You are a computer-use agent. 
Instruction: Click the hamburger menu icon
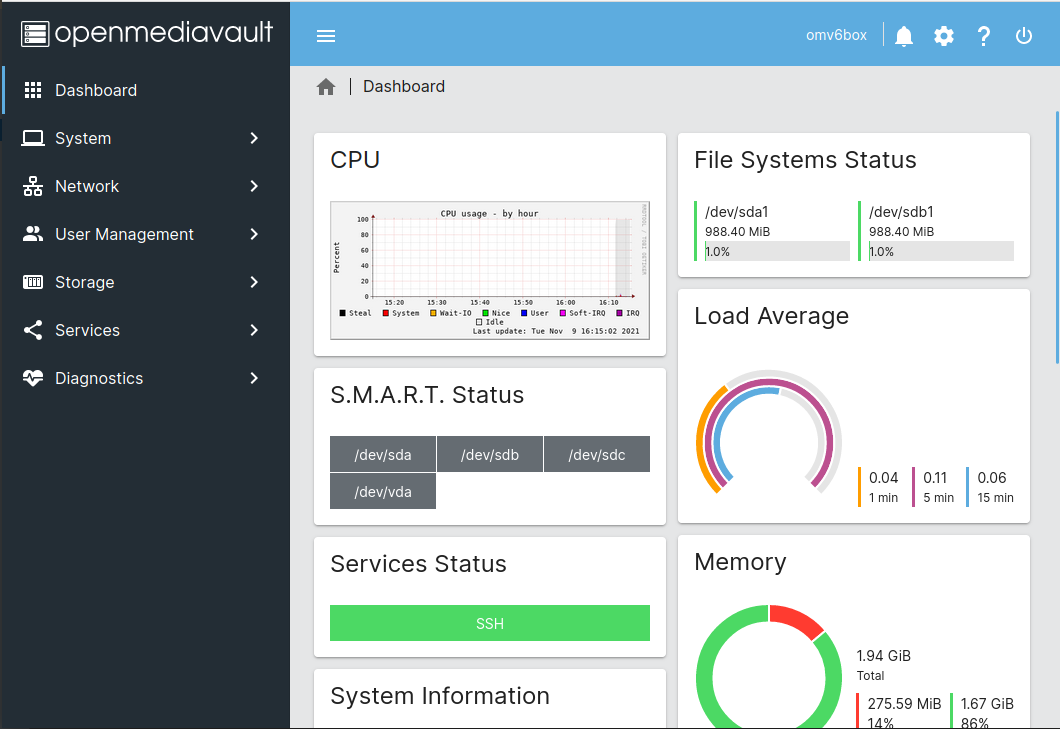tap(325, 35)
